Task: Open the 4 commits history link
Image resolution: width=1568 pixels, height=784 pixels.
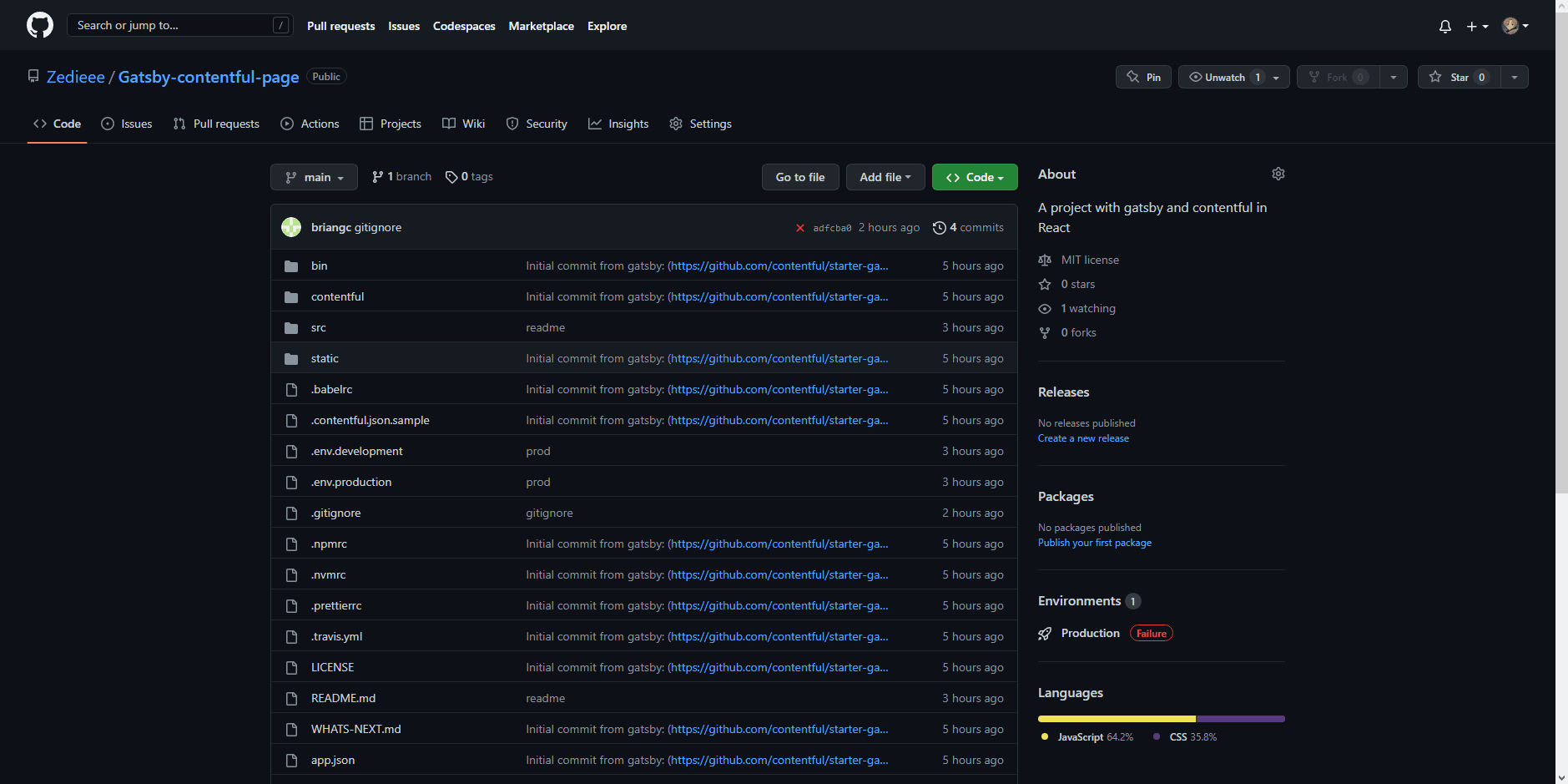Action: coord(968,228)
